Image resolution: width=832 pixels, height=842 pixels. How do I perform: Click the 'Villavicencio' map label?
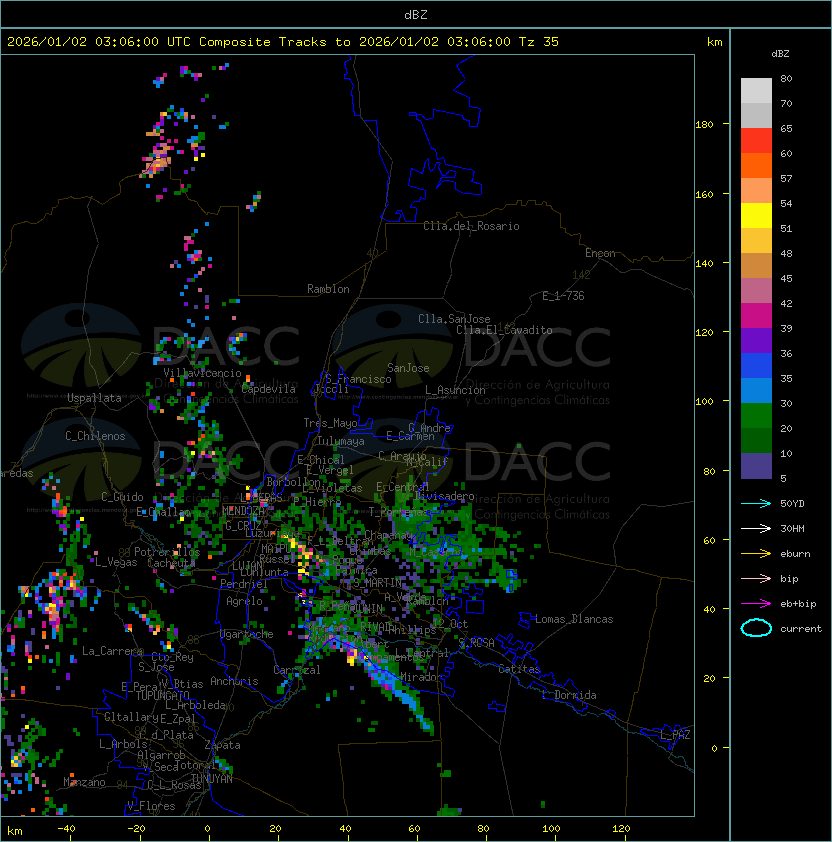(x=202, y=373)
